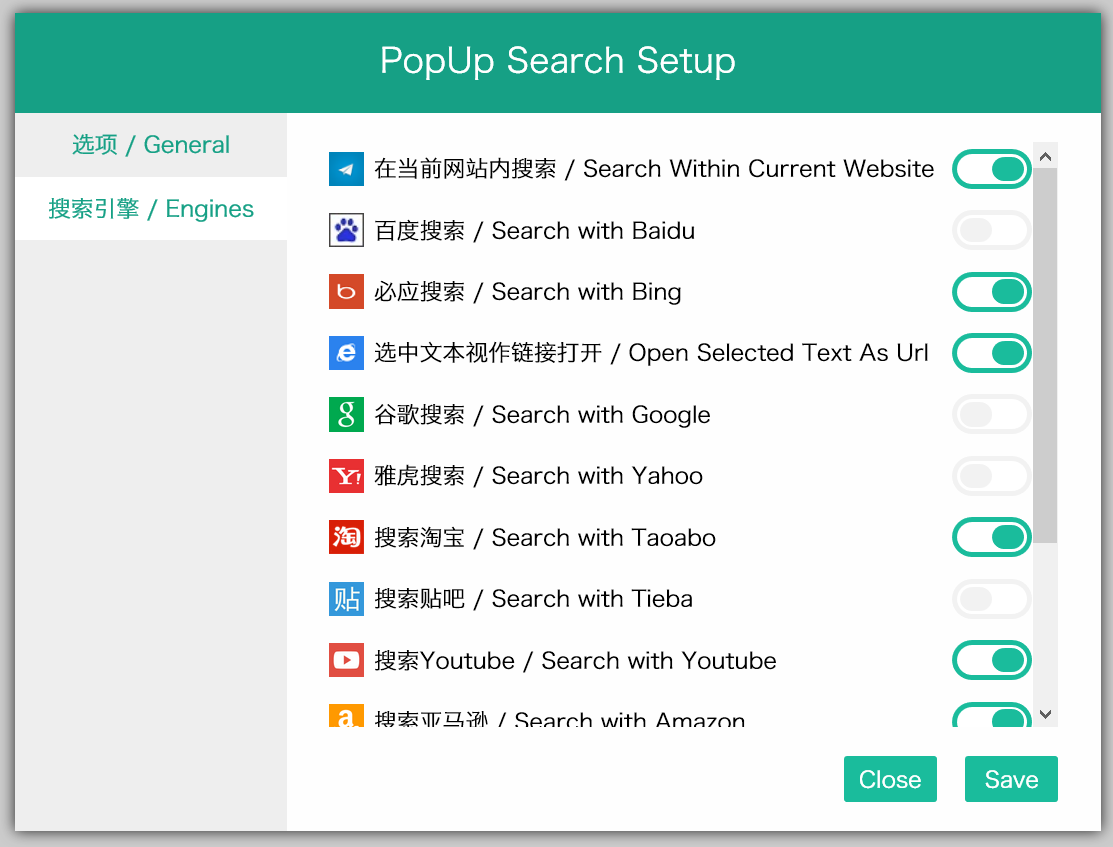
Task: Click the green Google icon
Action: point(346,415)
